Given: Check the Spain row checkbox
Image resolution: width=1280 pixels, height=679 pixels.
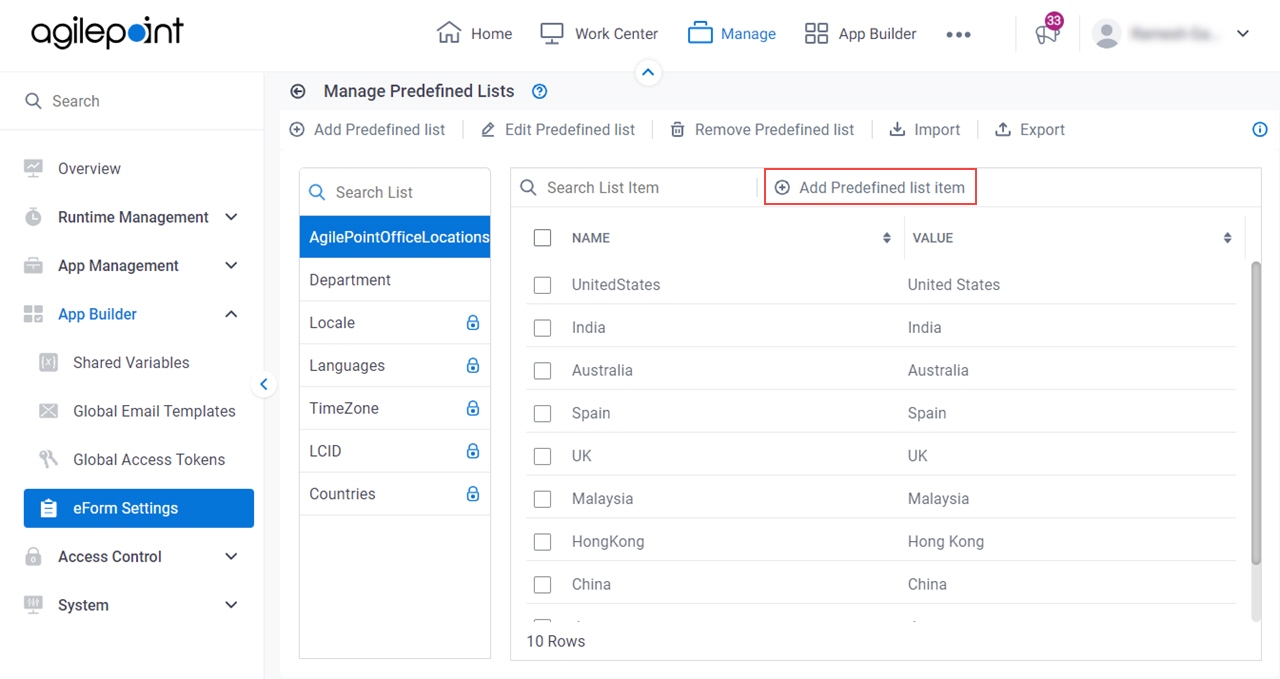Looking at the screenshot, I should click(542, 413).
